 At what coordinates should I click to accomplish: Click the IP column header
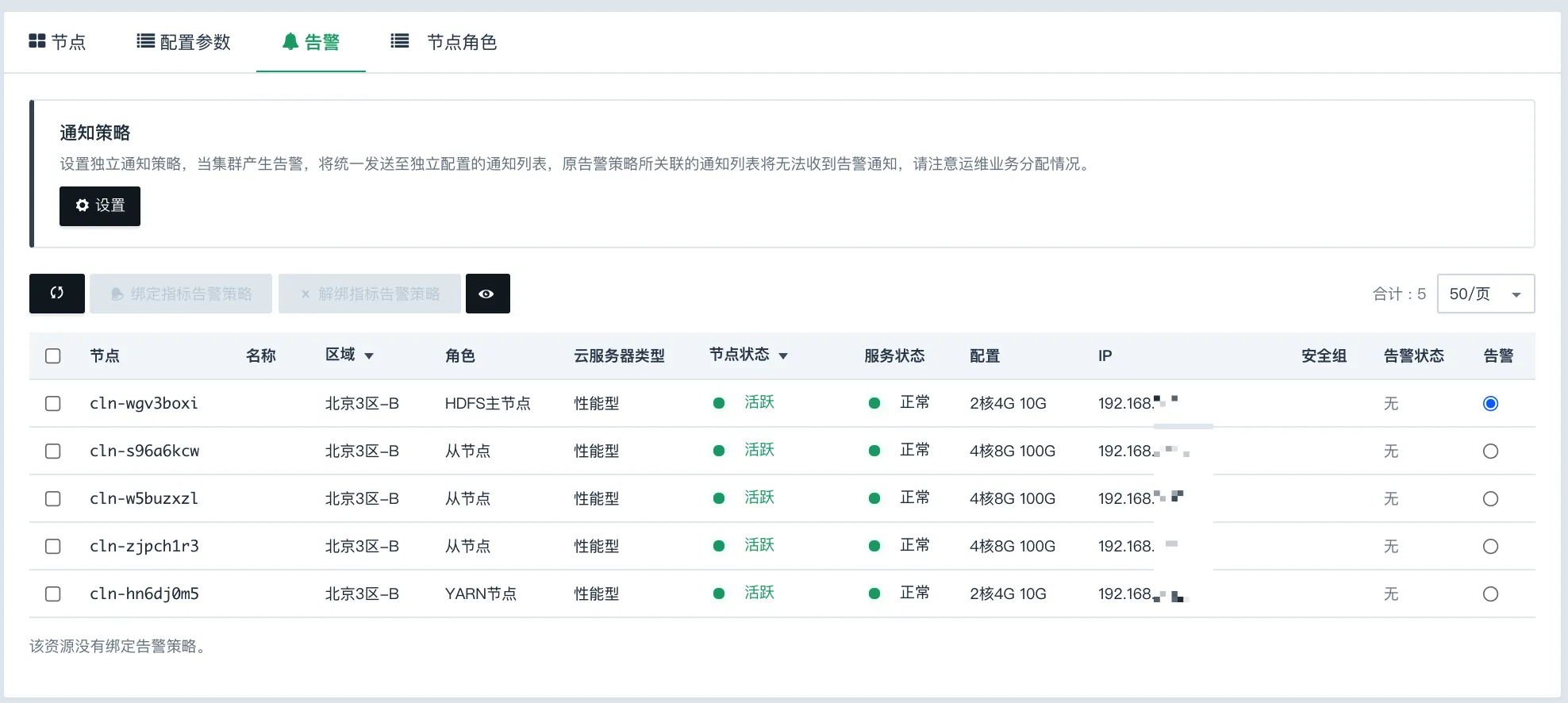1105,356
